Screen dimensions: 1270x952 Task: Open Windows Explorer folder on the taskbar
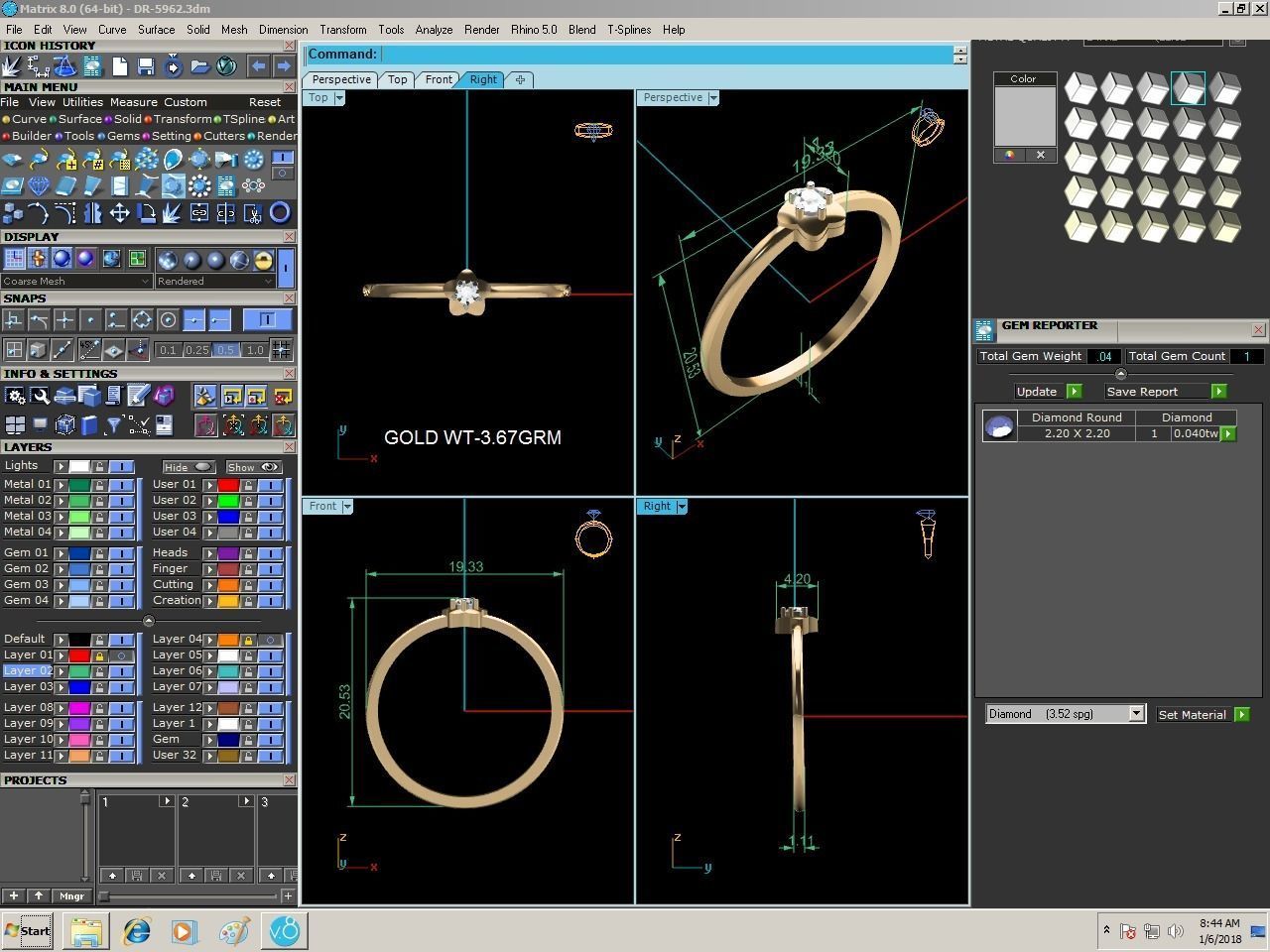coord(86,931)
